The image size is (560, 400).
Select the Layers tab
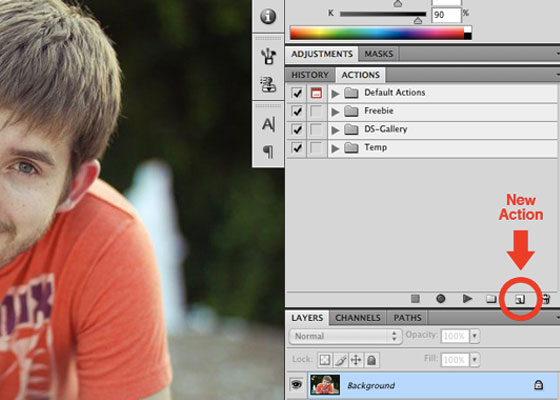click(307, 318)
